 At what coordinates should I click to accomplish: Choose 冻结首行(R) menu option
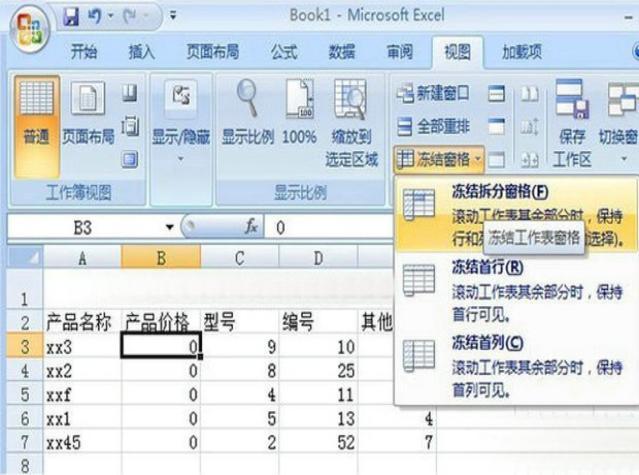pyautogui.click(x=516, y=290)
